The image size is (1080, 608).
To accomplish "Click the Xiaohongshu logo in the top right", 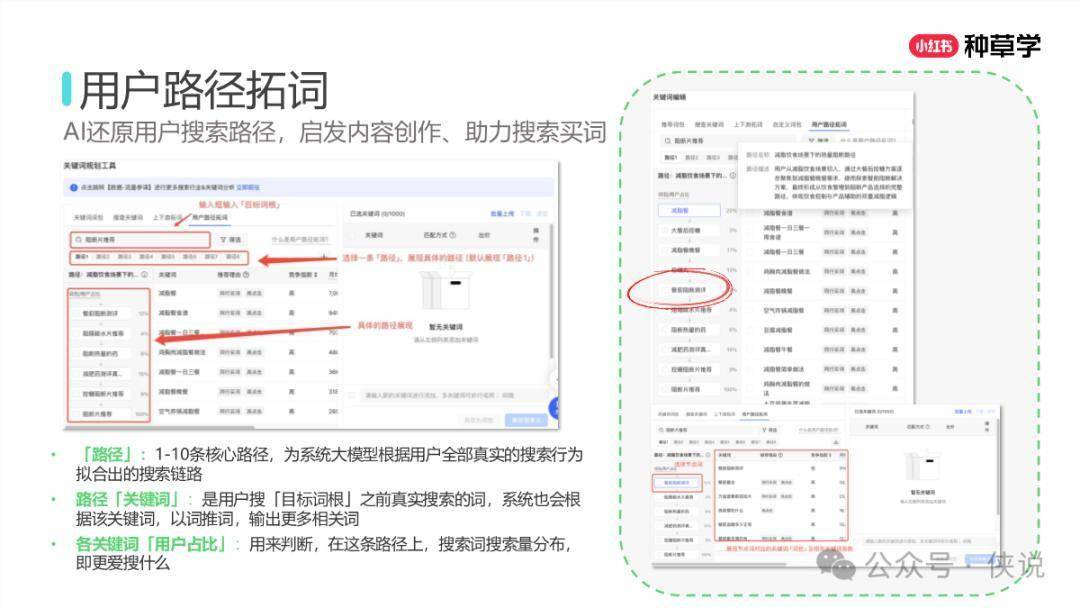I will tap(934, 45).
